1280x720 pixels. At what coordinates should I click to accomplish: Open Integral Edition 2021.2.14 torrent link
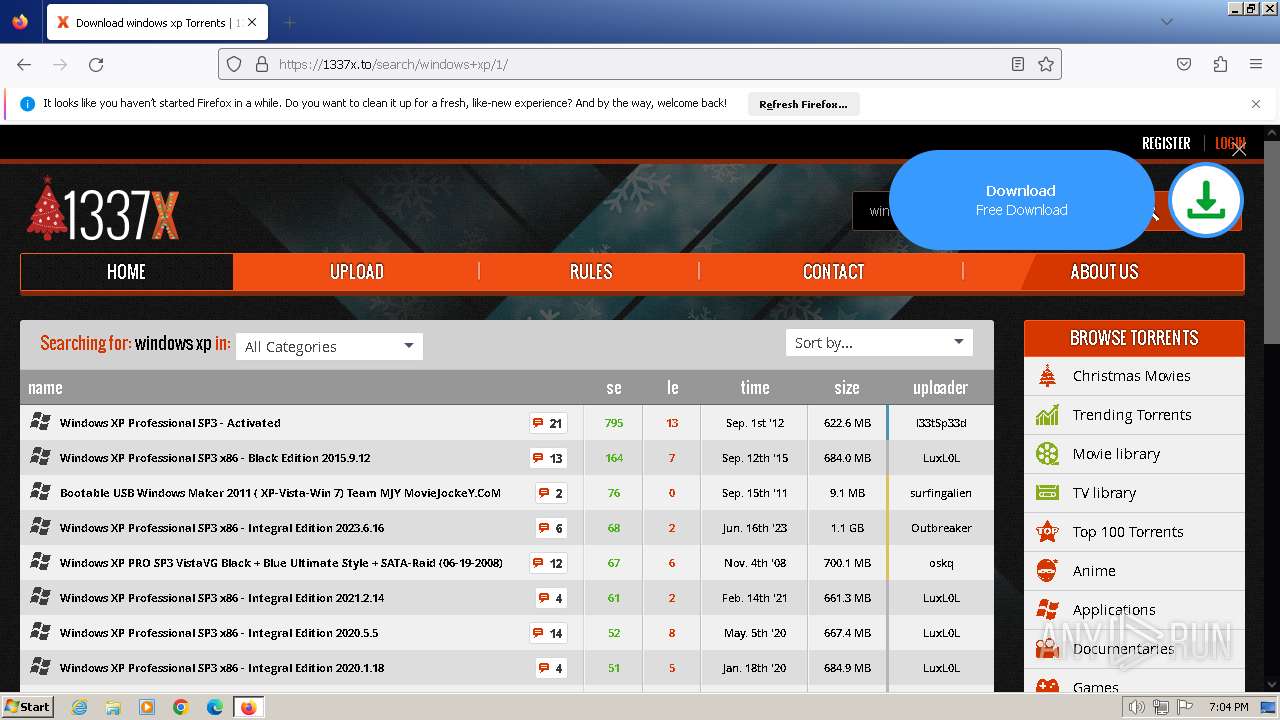[222, 598]
